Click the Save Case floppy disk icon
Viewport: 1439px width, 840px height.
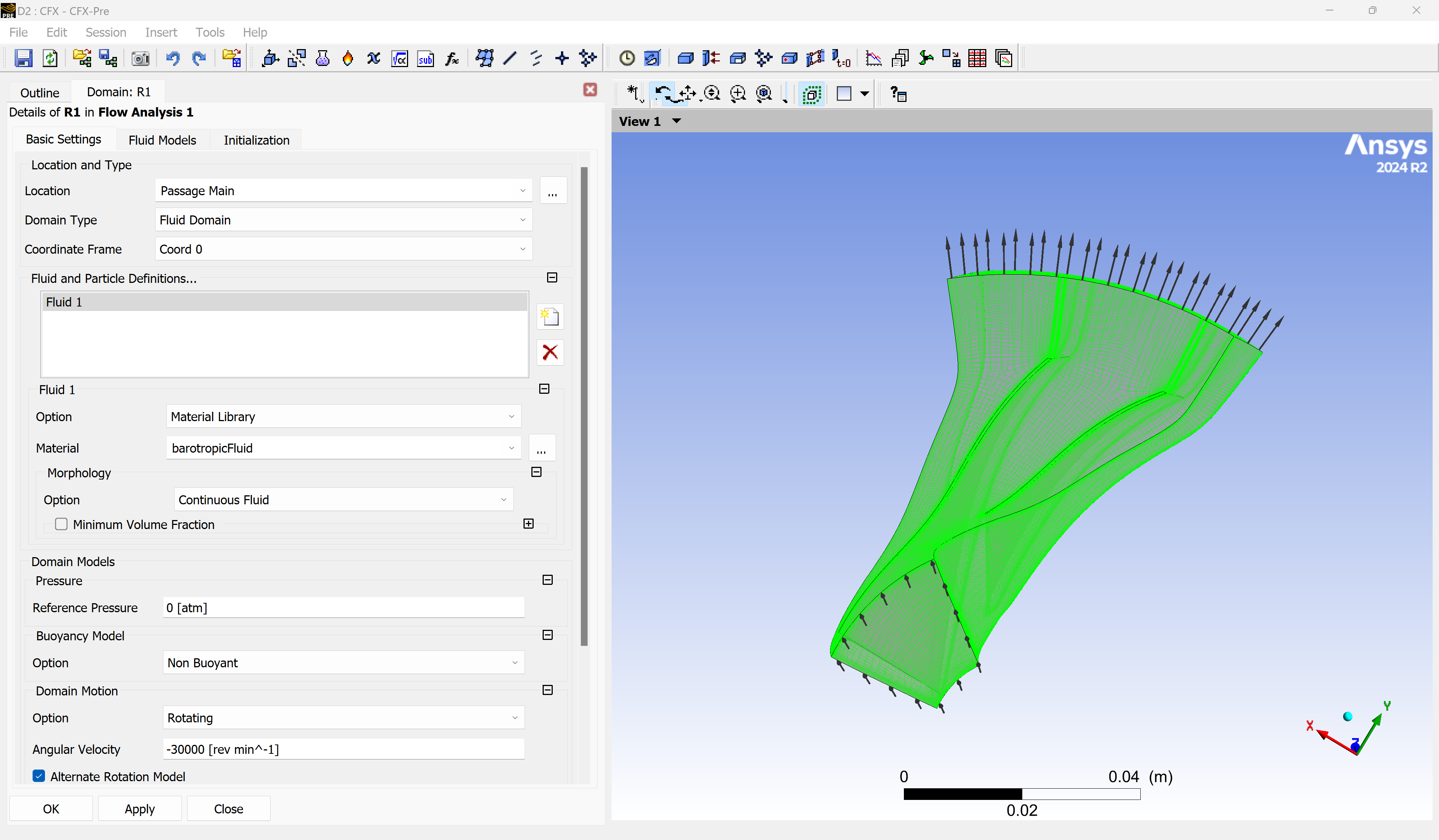tap(23, 58)
